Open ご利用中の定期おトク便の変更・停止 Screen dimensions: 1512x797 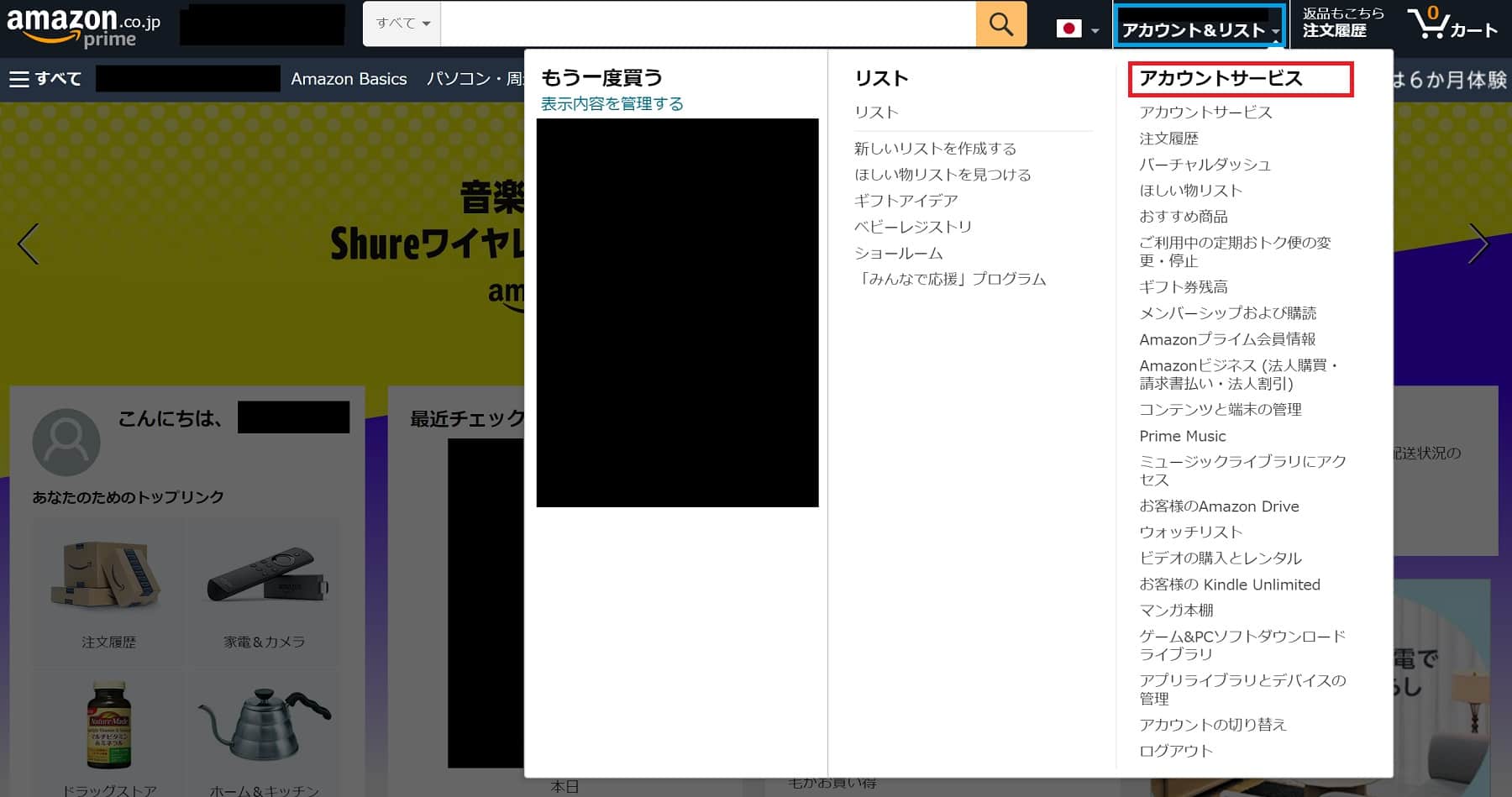pyautogui.click(x=1235, y=251)
